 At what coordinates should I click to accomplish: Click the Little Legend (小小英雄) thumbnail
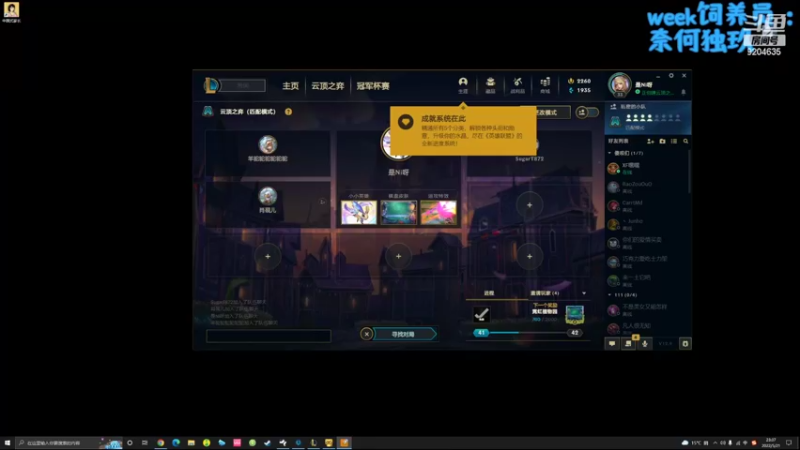coord(359,212)
